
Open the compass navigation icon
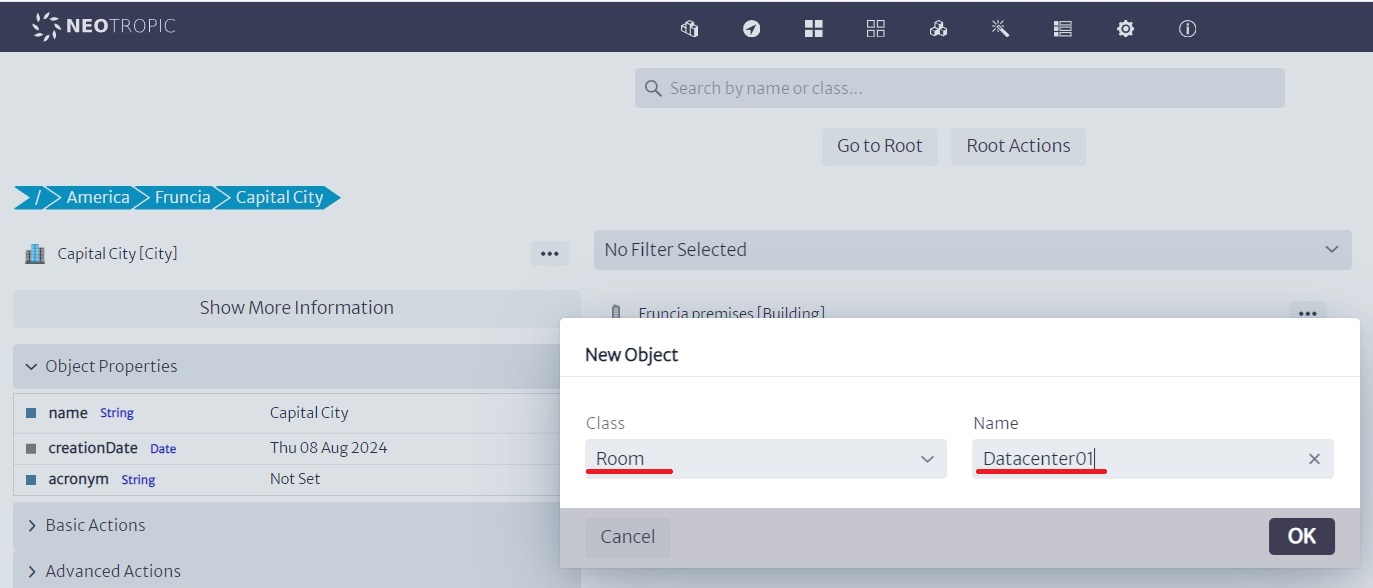(751, 29)
